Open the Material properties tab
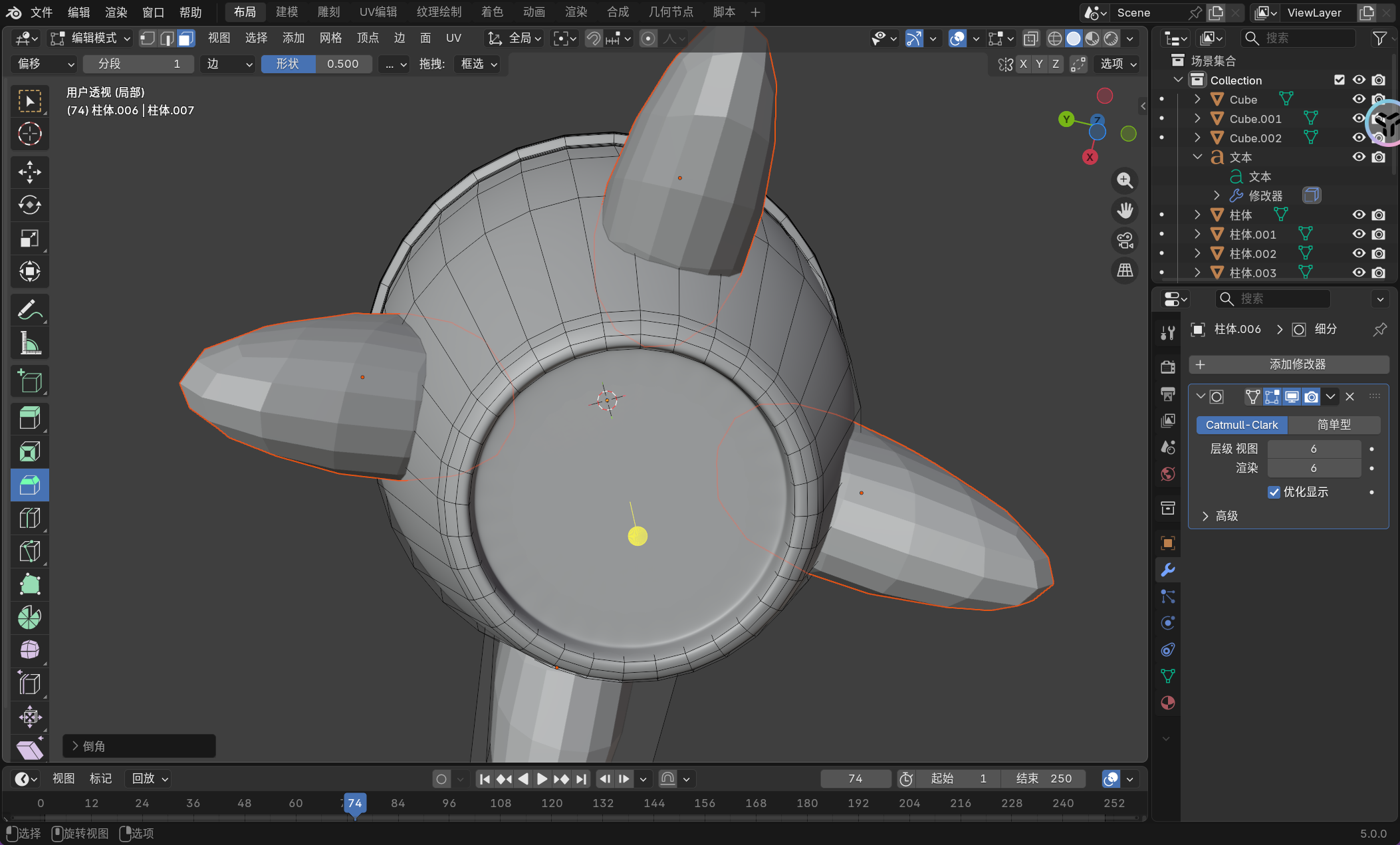Image resolution: width=1400 pixels, height=845 pixels. tap(1167, 703)
